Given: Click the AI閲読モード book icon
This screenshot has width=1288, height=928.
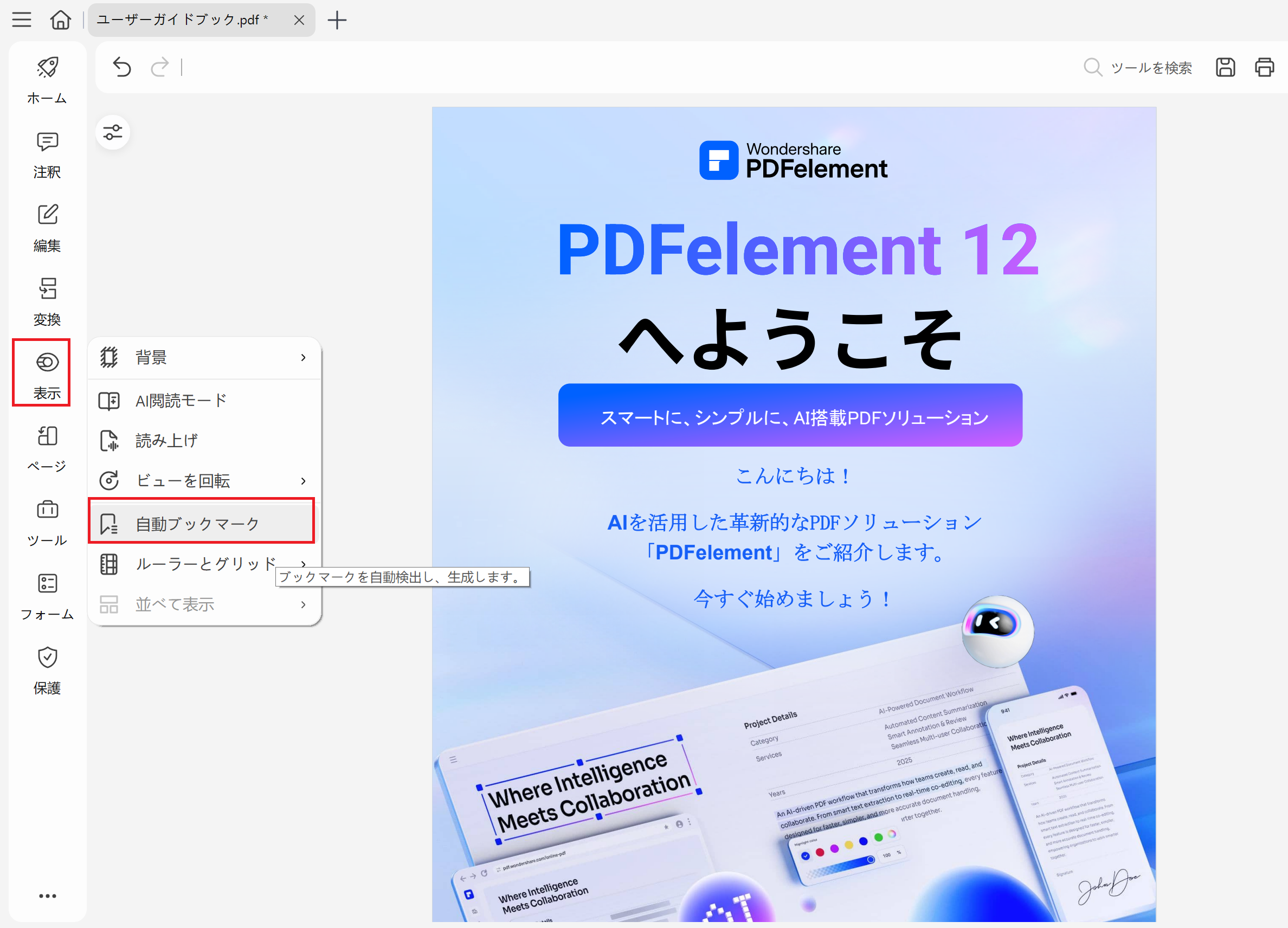Looking at the screenshot, I should [109, 401].
